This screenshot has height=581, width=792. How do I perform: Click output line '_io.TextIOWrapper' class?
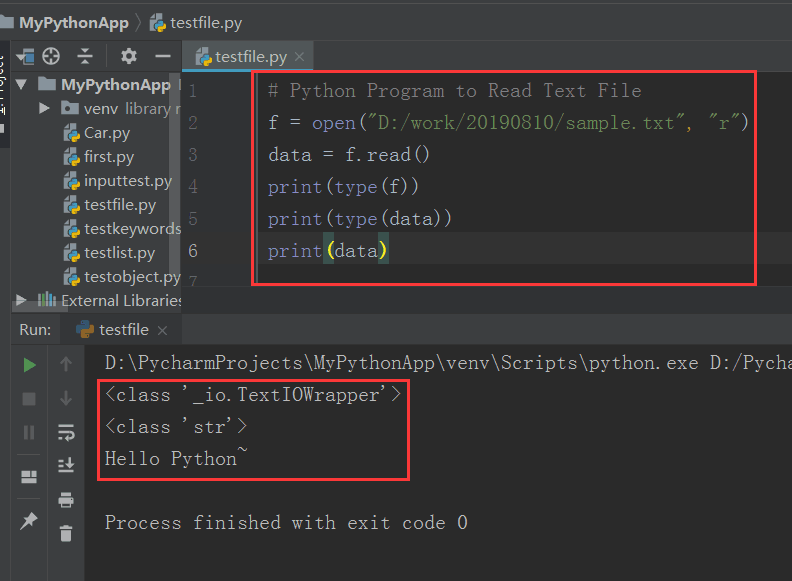[x=253, y=395]
